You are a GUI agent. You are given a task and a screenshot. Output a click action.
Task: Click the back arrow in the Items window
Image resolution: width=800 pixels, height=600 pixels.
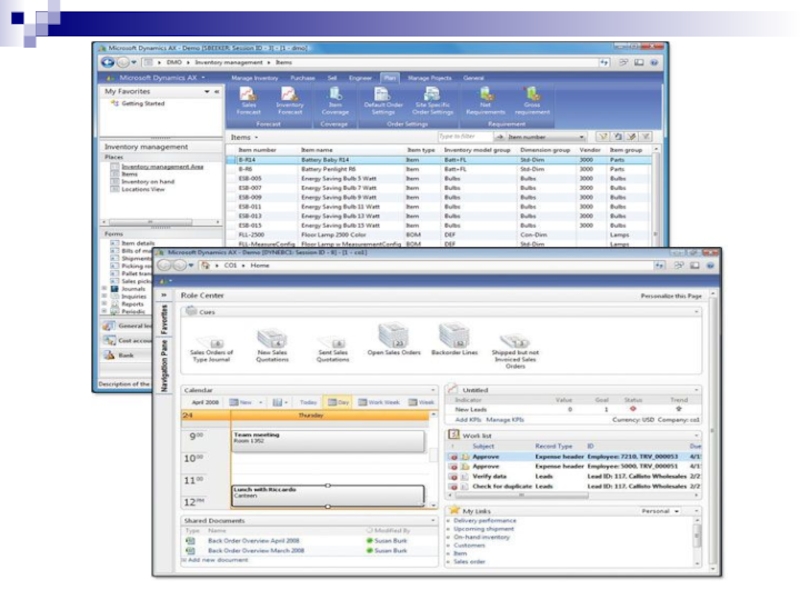(x=108, y=62)
